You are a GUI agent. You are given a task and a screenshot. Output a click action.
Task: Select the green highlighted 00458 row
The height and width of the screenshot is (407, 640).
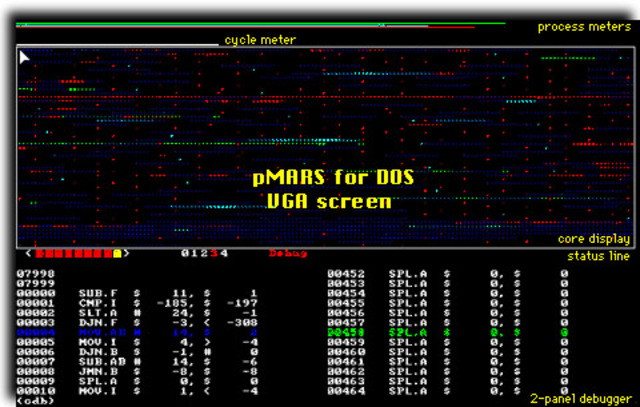pyautogui.click(x=448, y=333)
